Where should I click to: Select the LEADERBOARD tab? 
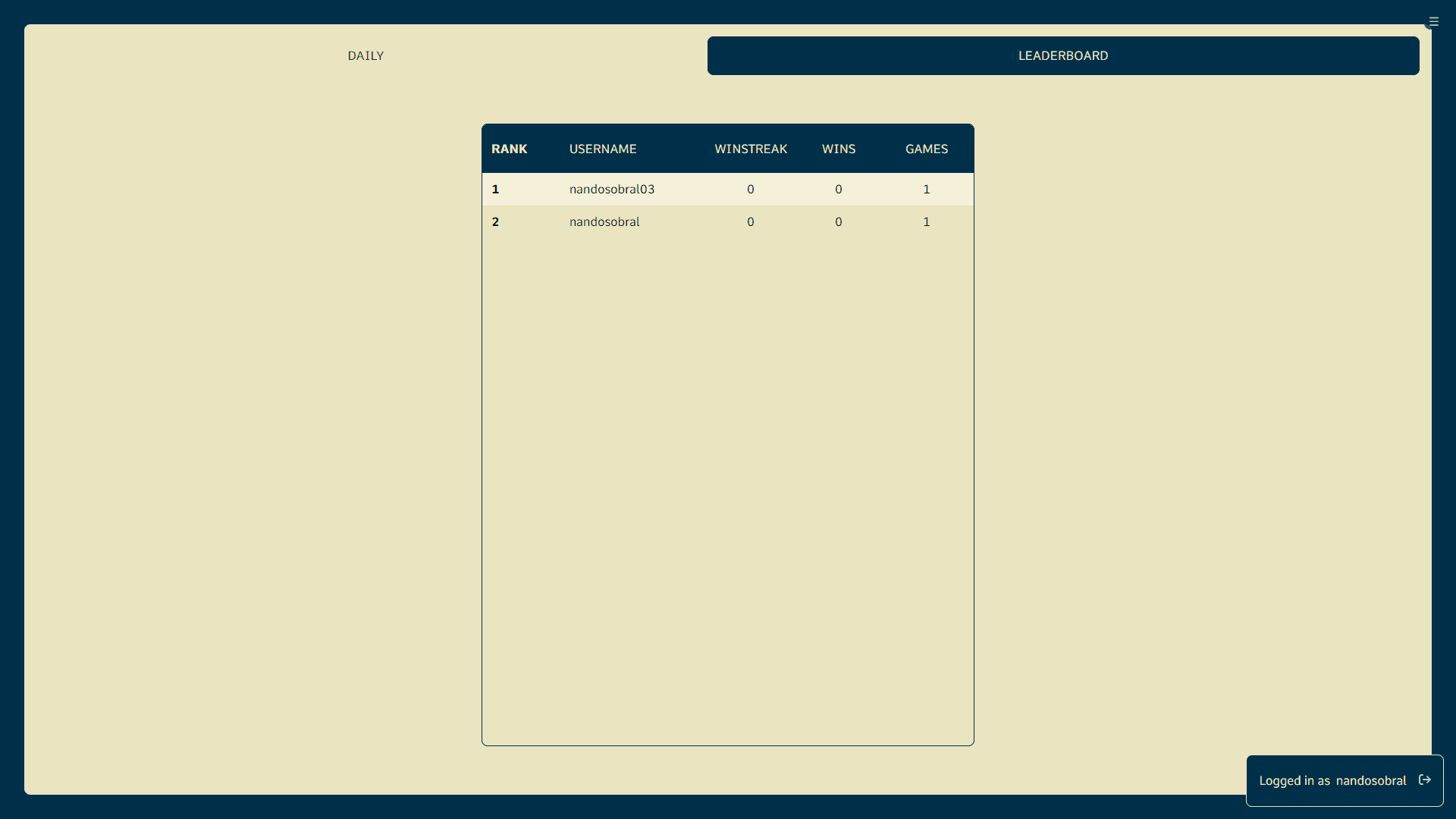[x=1062, y=55]
